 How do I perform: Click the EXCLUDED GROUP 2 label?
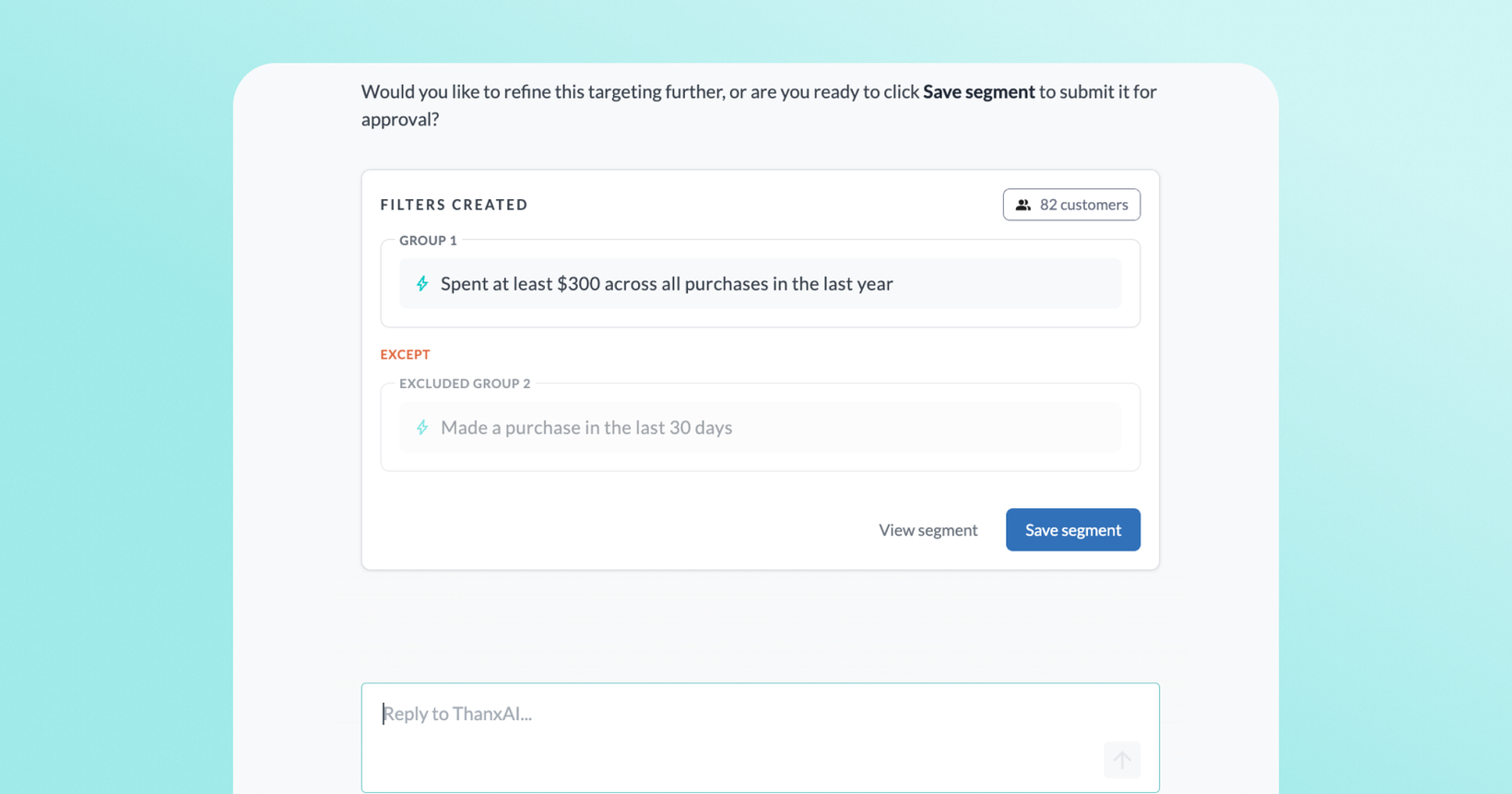(465, 384)
